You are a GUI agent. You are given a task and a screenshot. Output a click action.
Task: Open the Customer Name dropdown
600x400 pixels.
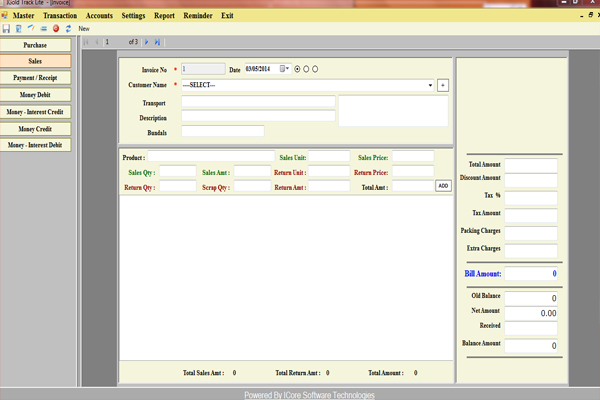point(430,85)
